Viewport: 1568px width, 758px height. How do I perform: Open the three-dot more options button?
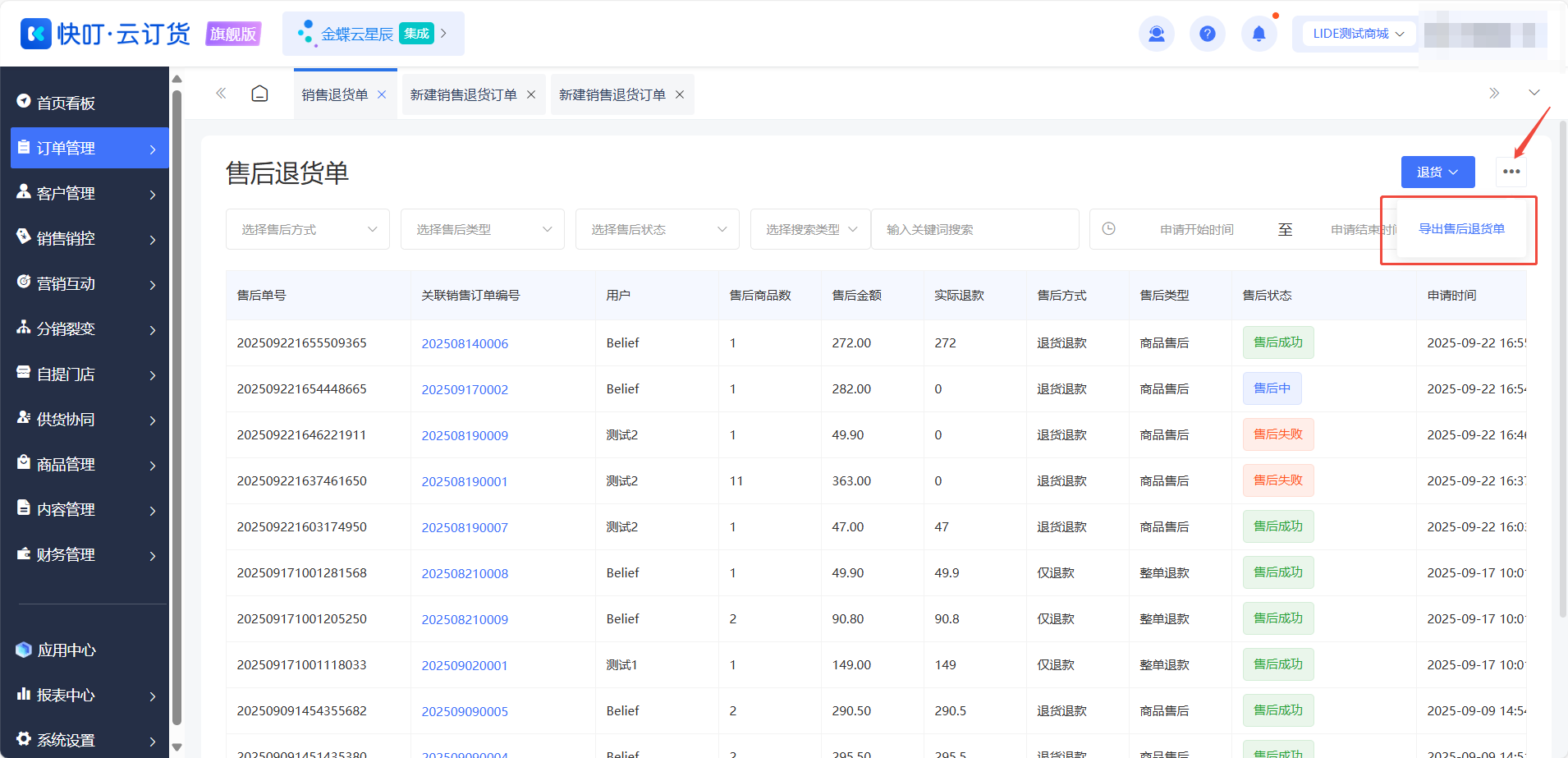1511,172
